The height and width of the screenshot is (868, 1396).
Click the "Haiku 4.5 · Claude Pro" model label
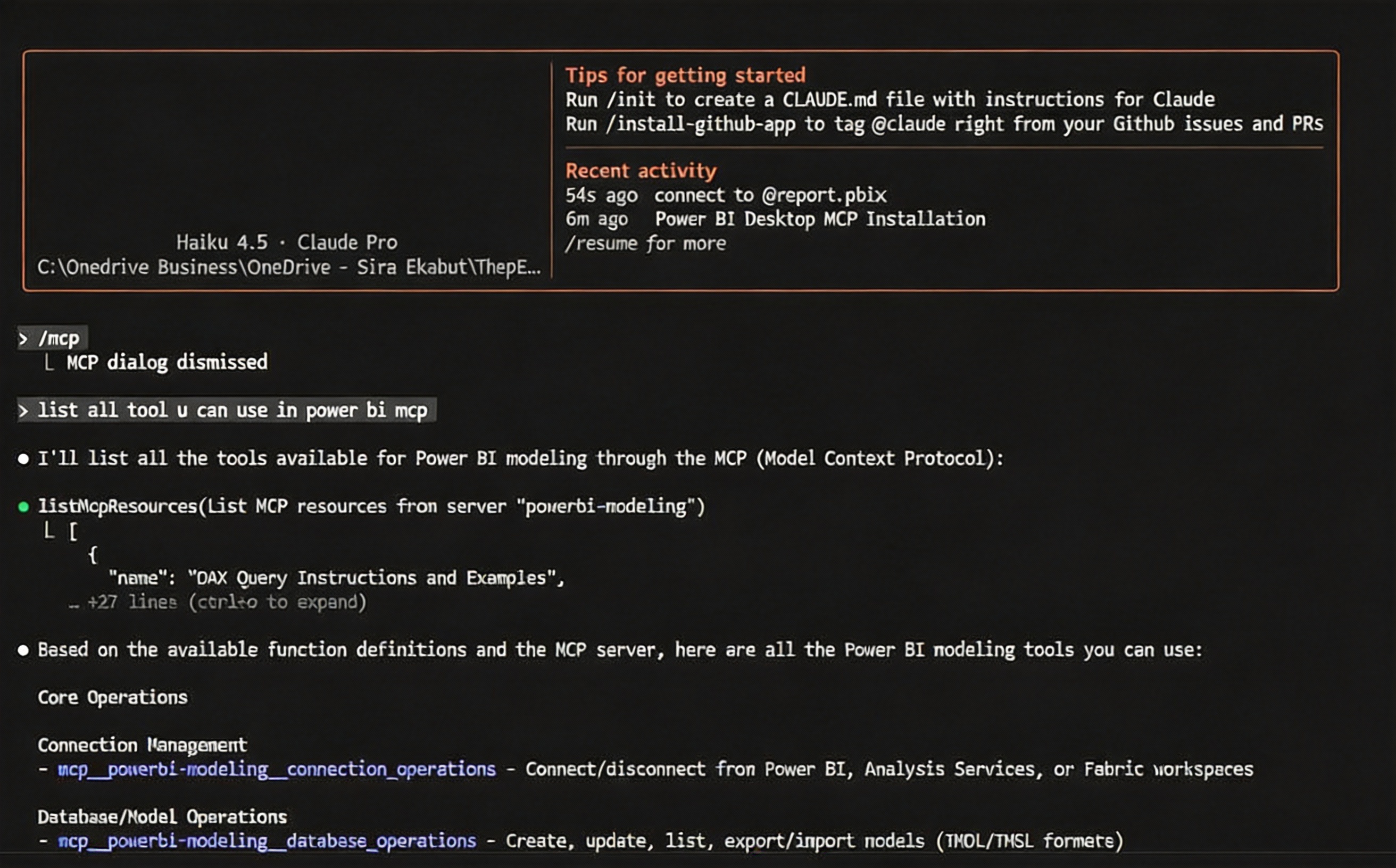click(x=287, y=242)
